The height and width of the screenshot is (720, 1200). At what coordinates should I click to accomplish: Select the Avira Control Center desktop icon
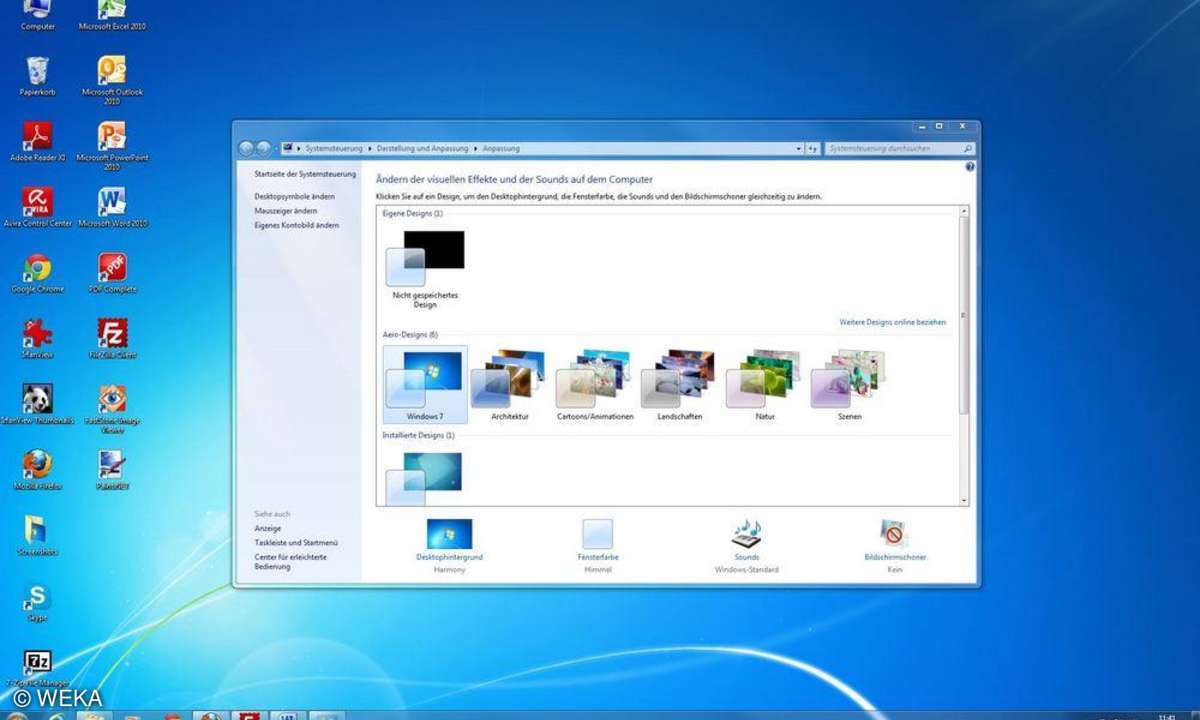click(37, 207)
